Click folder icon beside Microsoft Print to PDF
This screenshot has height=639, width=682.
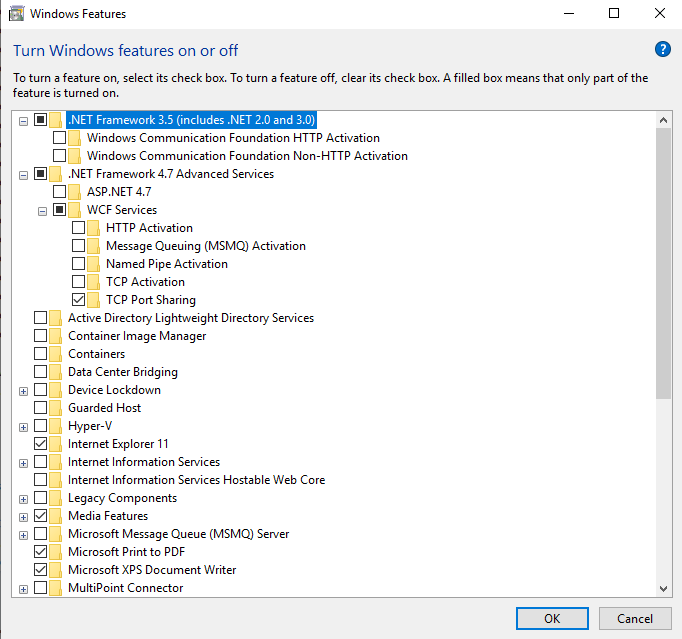(55, 552)
